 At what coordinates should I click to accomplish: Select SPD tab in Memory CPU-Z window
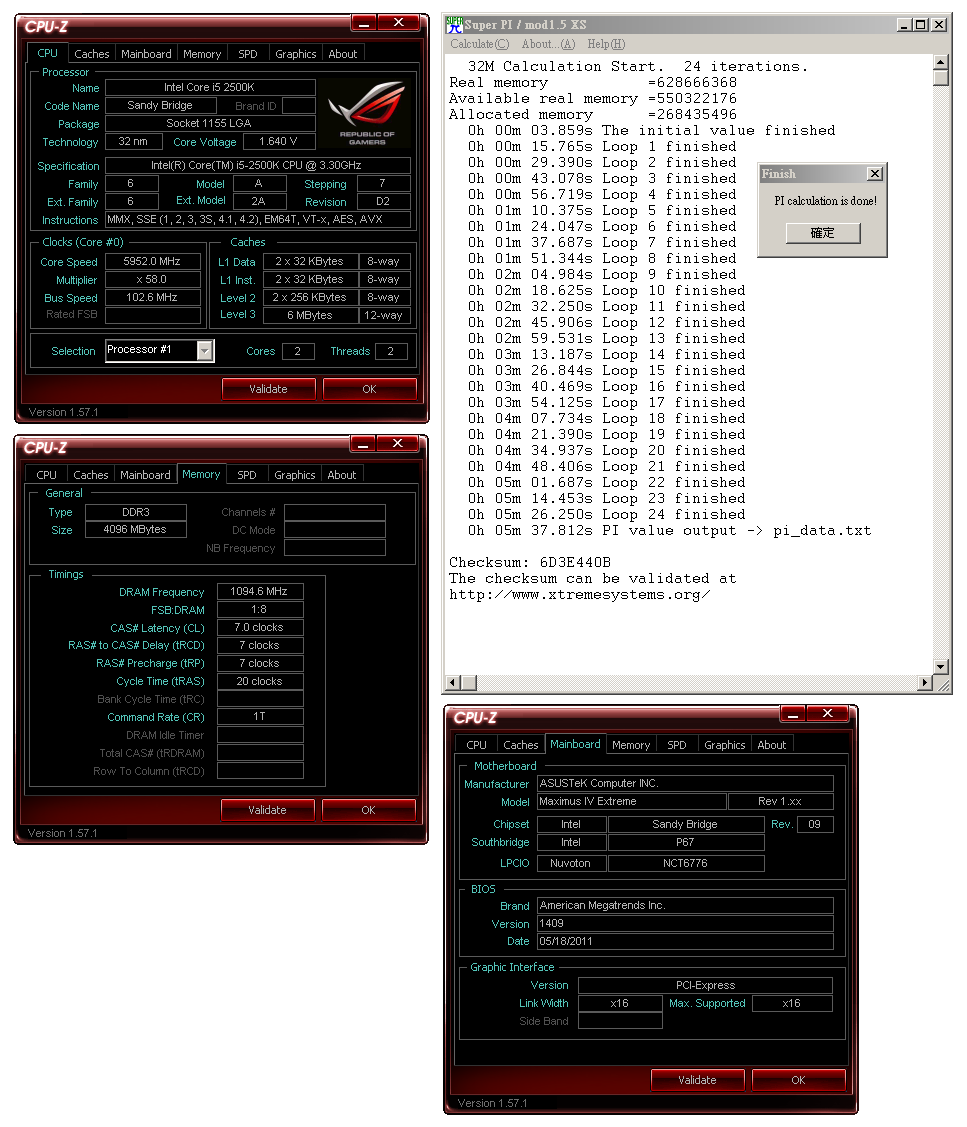(247, 475)
